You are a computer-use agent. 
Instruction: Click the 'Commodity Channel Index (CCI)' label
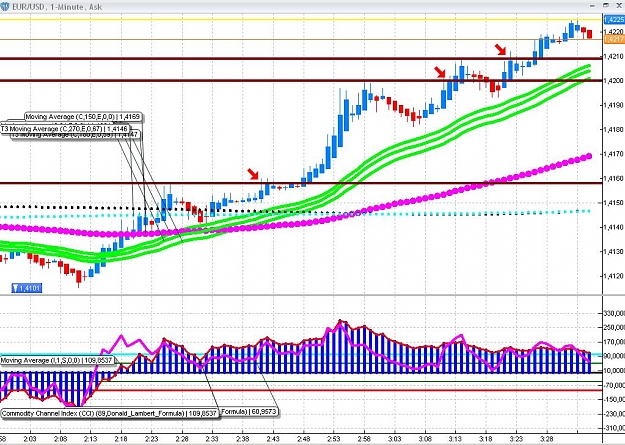point(110,413)
